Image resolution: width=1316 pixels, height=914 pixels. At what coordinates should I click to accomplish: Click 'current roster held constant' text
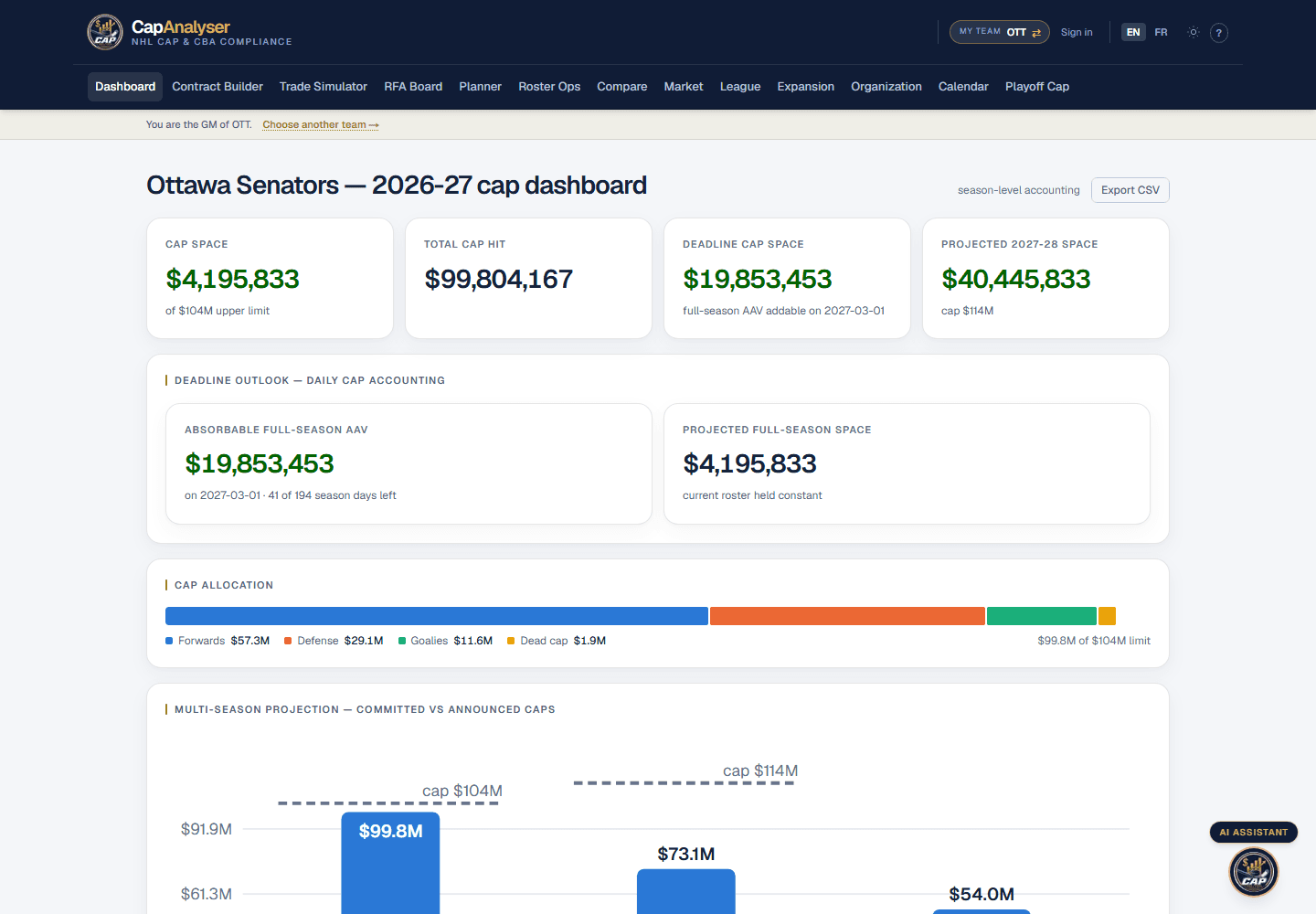tap(752, 495)
